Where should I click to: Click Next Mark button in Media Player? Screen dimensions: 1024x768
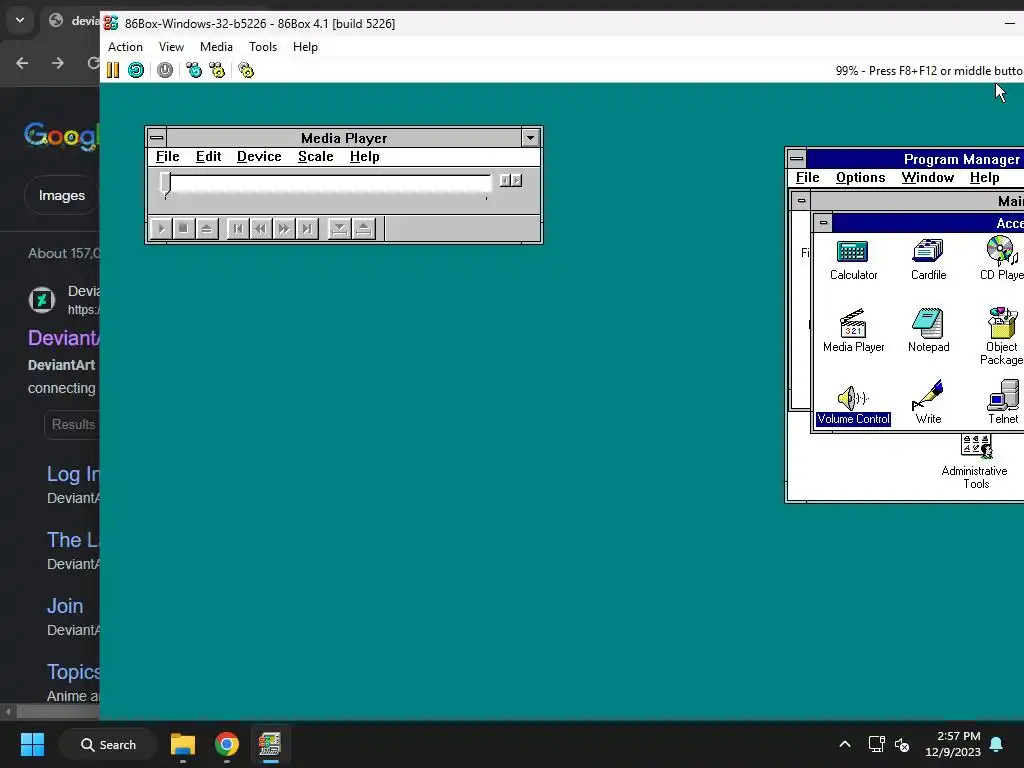point(307,229)
